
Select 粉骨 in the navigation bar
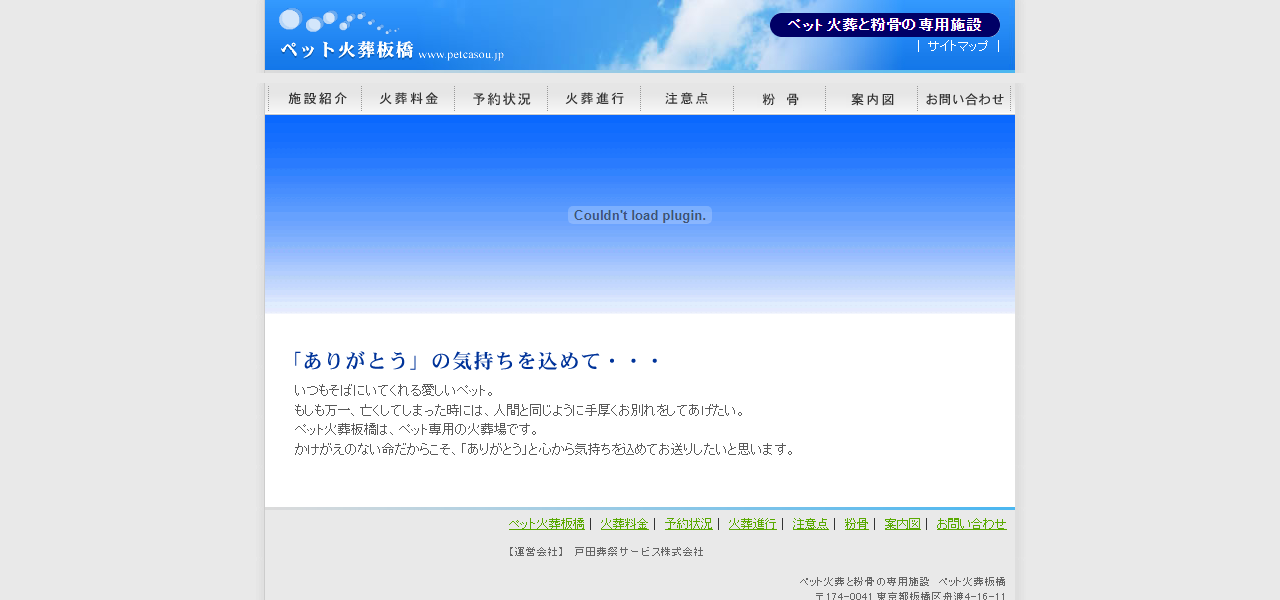click(x=780, y=99)
